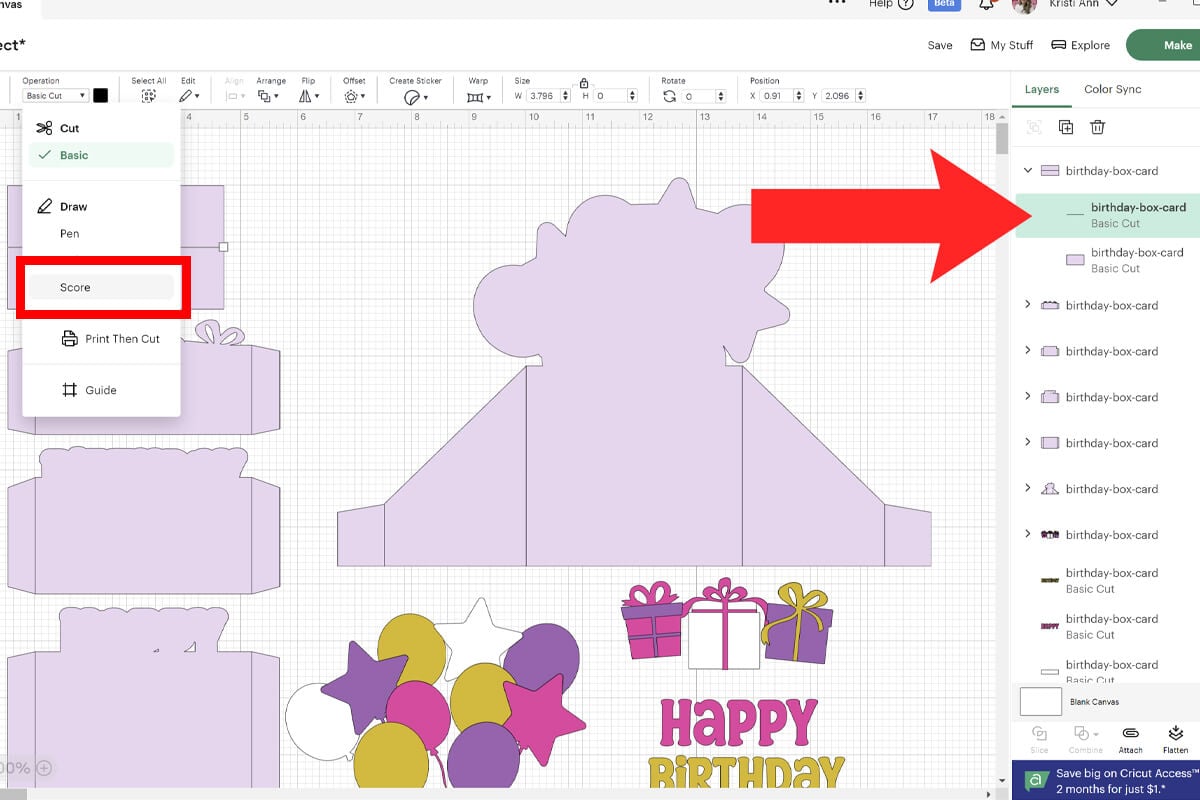The image size is (1200, 800).
Task: Click the Make button
Action: [1177, 45]
